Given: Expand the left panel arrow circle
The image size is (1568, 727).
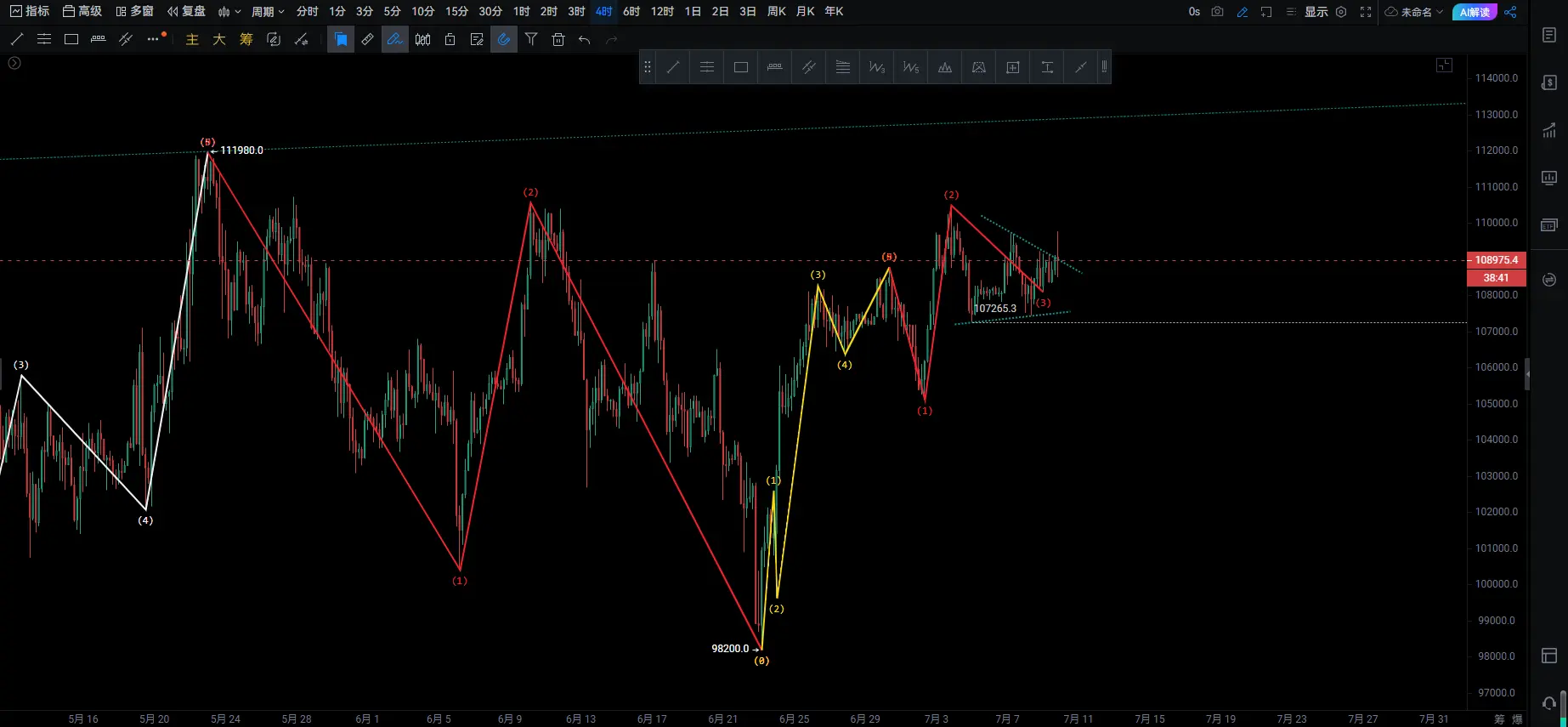Looking at the screenshot, I should (x=14, y=63).
